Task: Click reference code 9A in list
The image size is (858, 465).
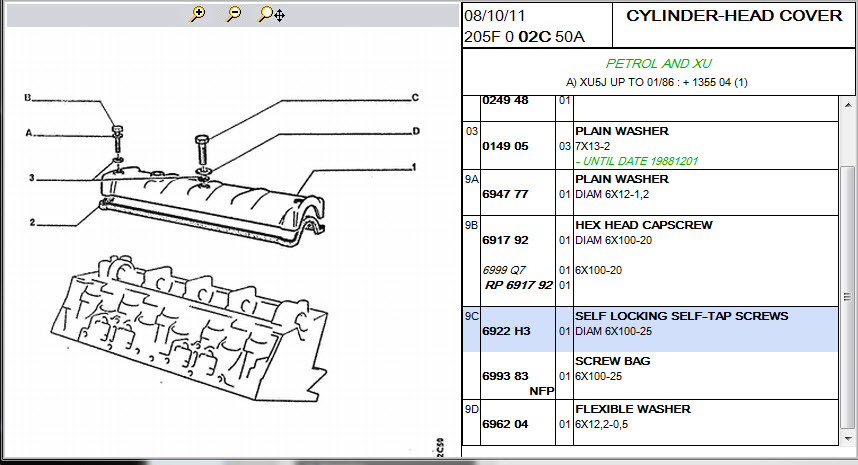Action: point(471,179)
